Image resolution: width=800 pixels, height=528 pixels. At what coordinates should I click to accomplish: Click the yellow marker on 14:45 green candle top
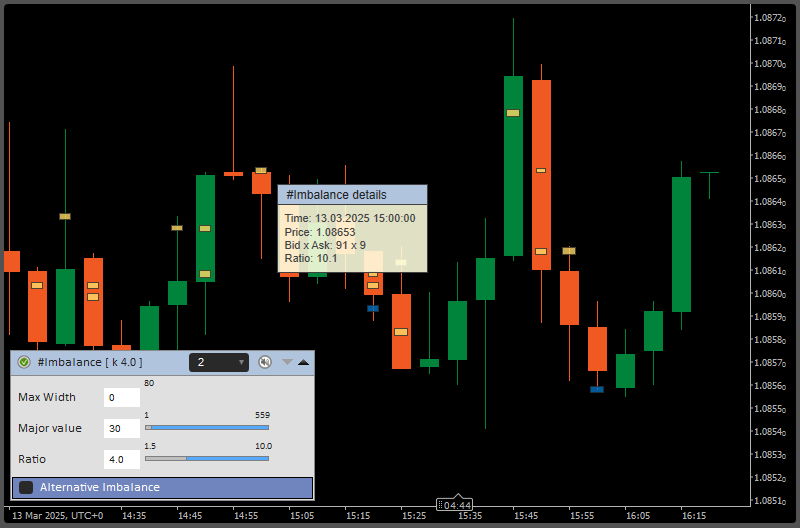click(205, 228)
